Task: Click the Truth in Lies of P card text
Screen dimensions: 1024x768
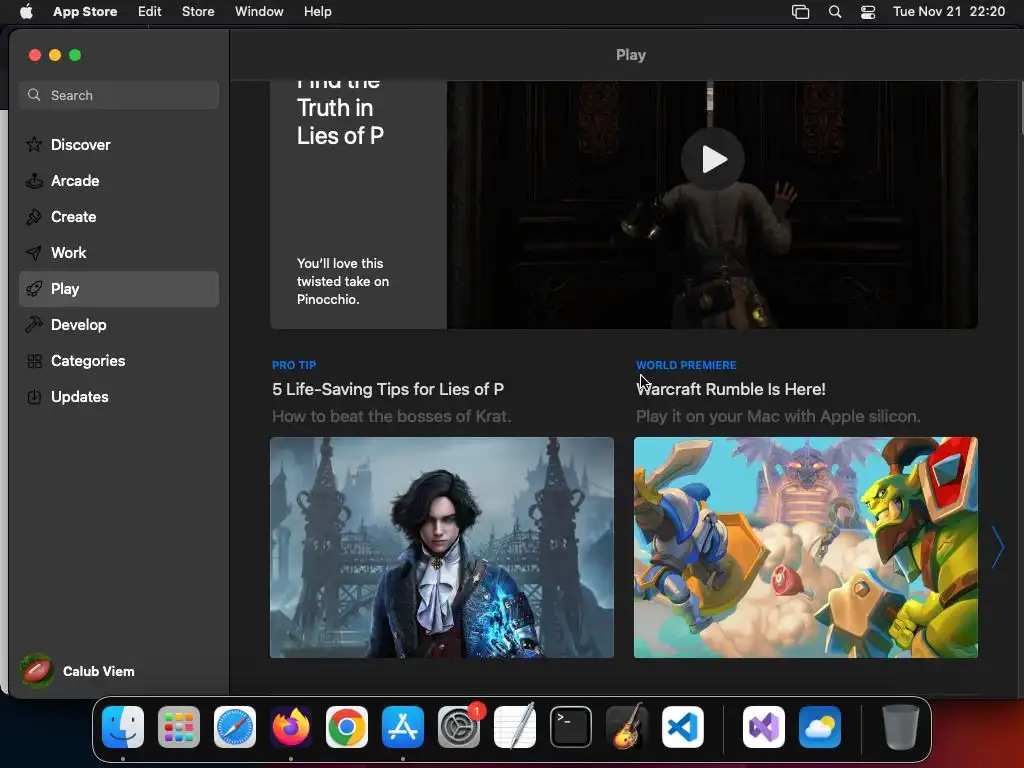Action: point(340,122)
